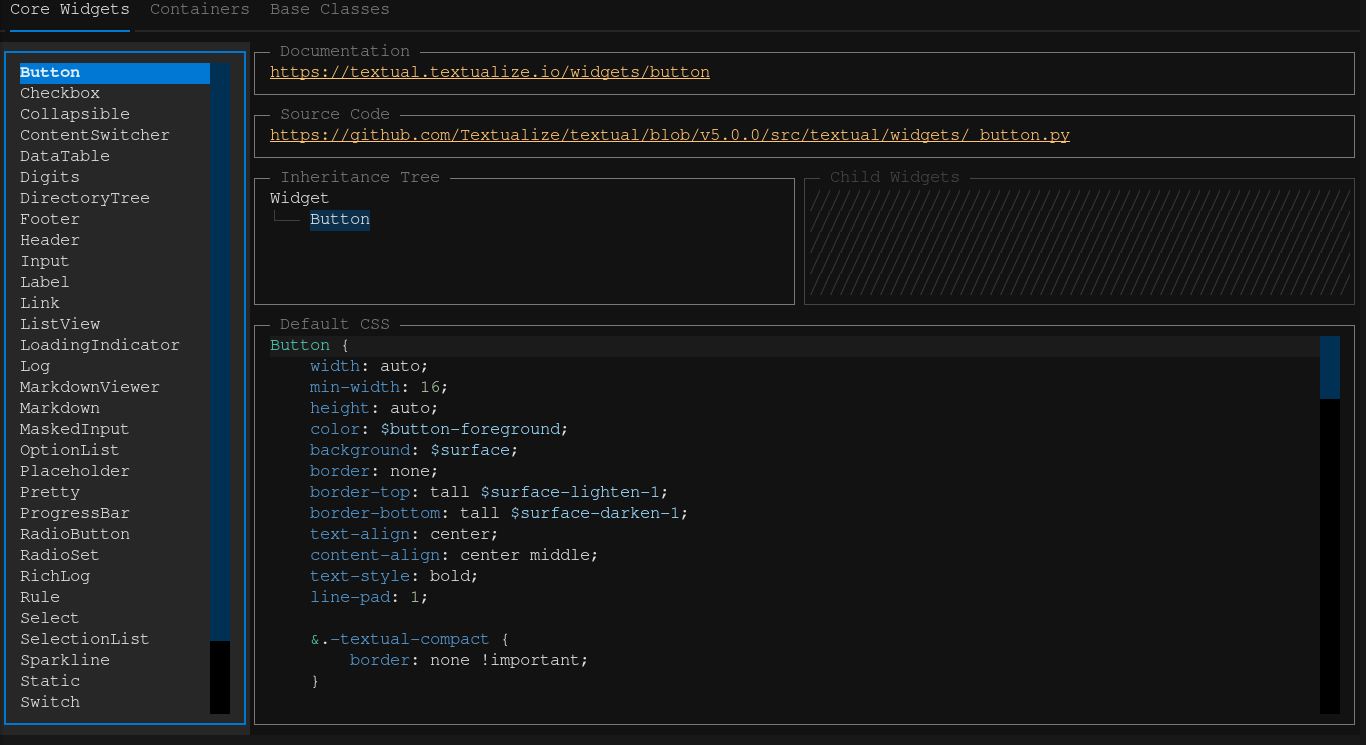The image size is (1366, 745).
Task: Open the Button documentation link
Action: [489, 71]
